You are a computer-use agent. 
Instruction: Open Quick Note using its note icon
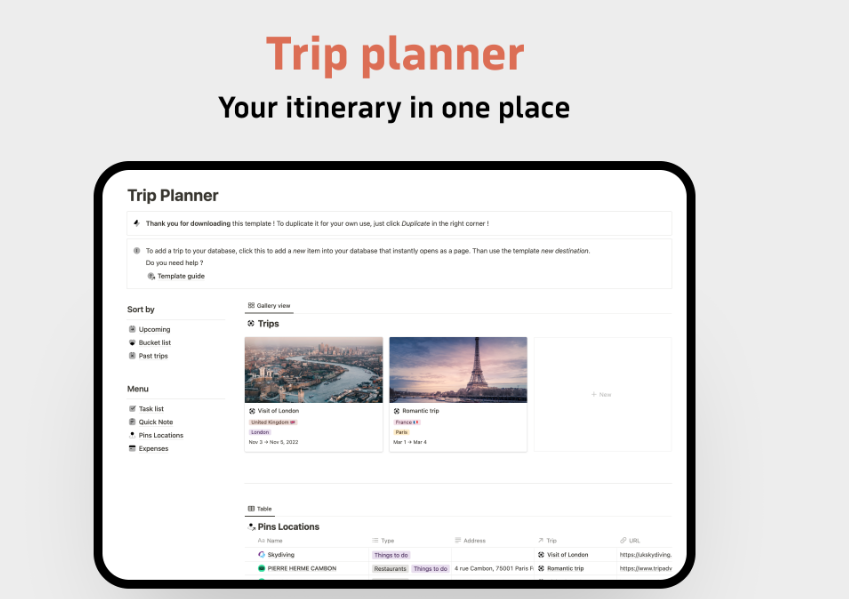pyautogui.click(x=132, y=421)
